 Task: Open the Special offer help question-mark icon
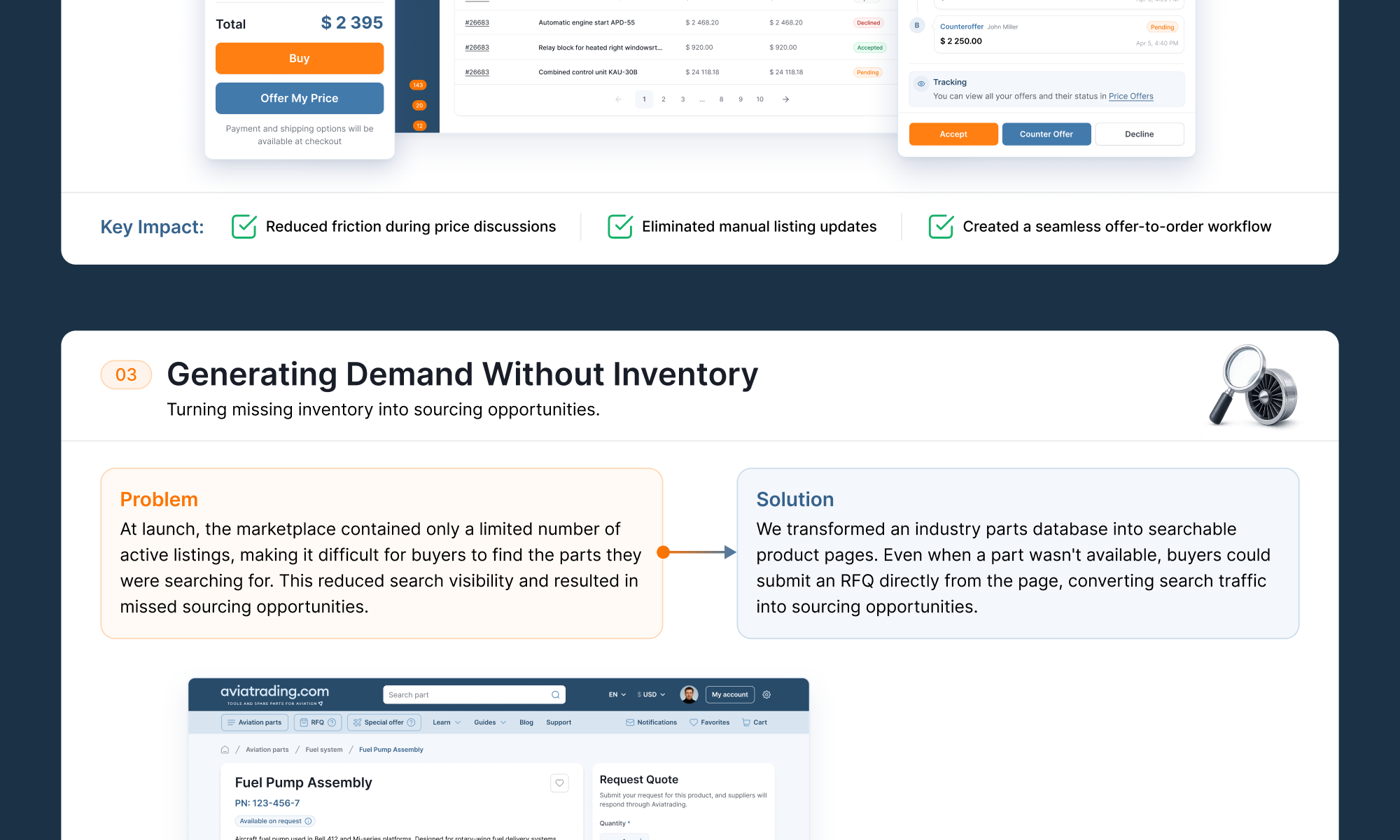tap(411, 722)
